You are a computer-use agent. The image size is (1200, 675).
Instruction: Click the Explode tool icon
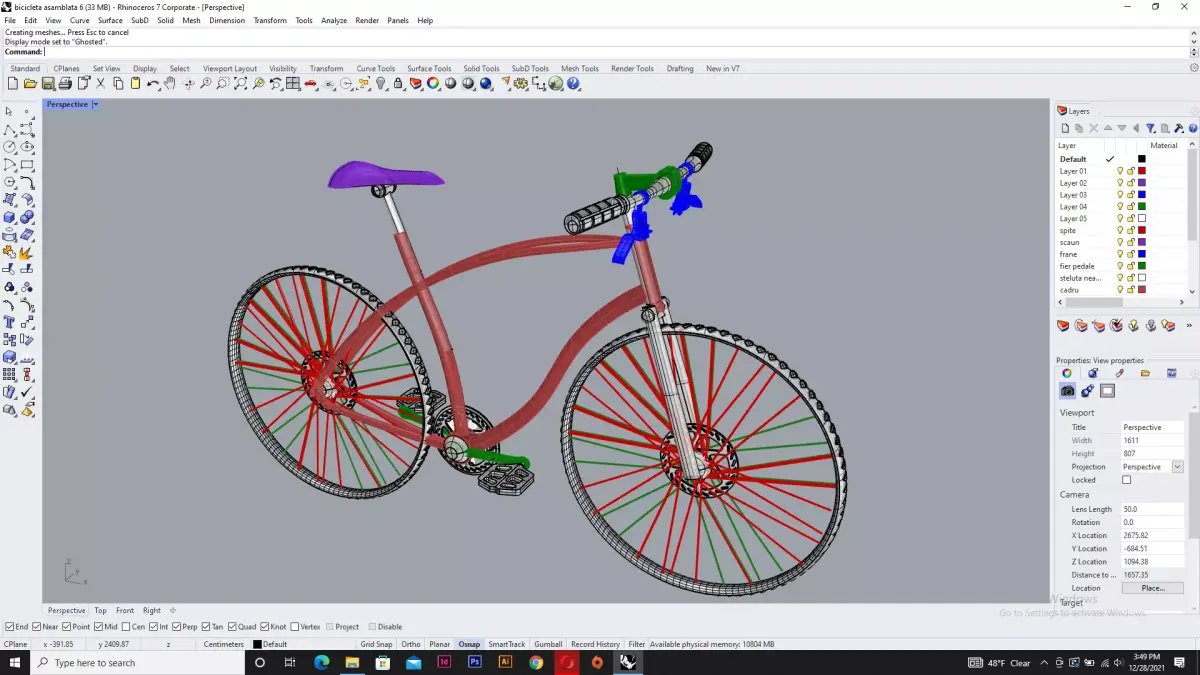pyautogui.click(x=27, y=253)
